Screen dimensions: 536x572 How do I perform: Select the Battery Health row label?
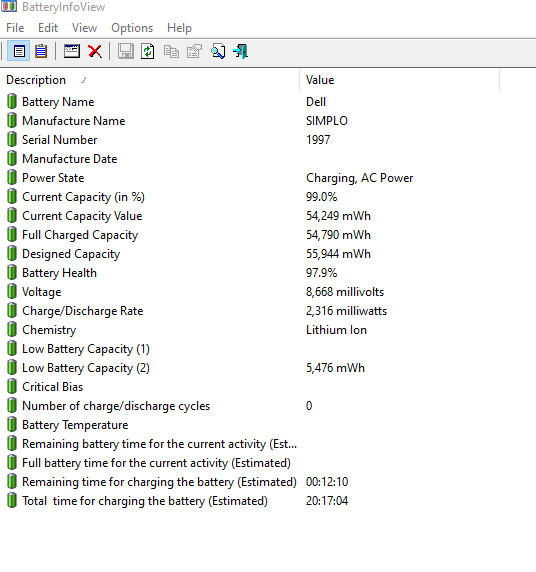click(x=59, y=273)
